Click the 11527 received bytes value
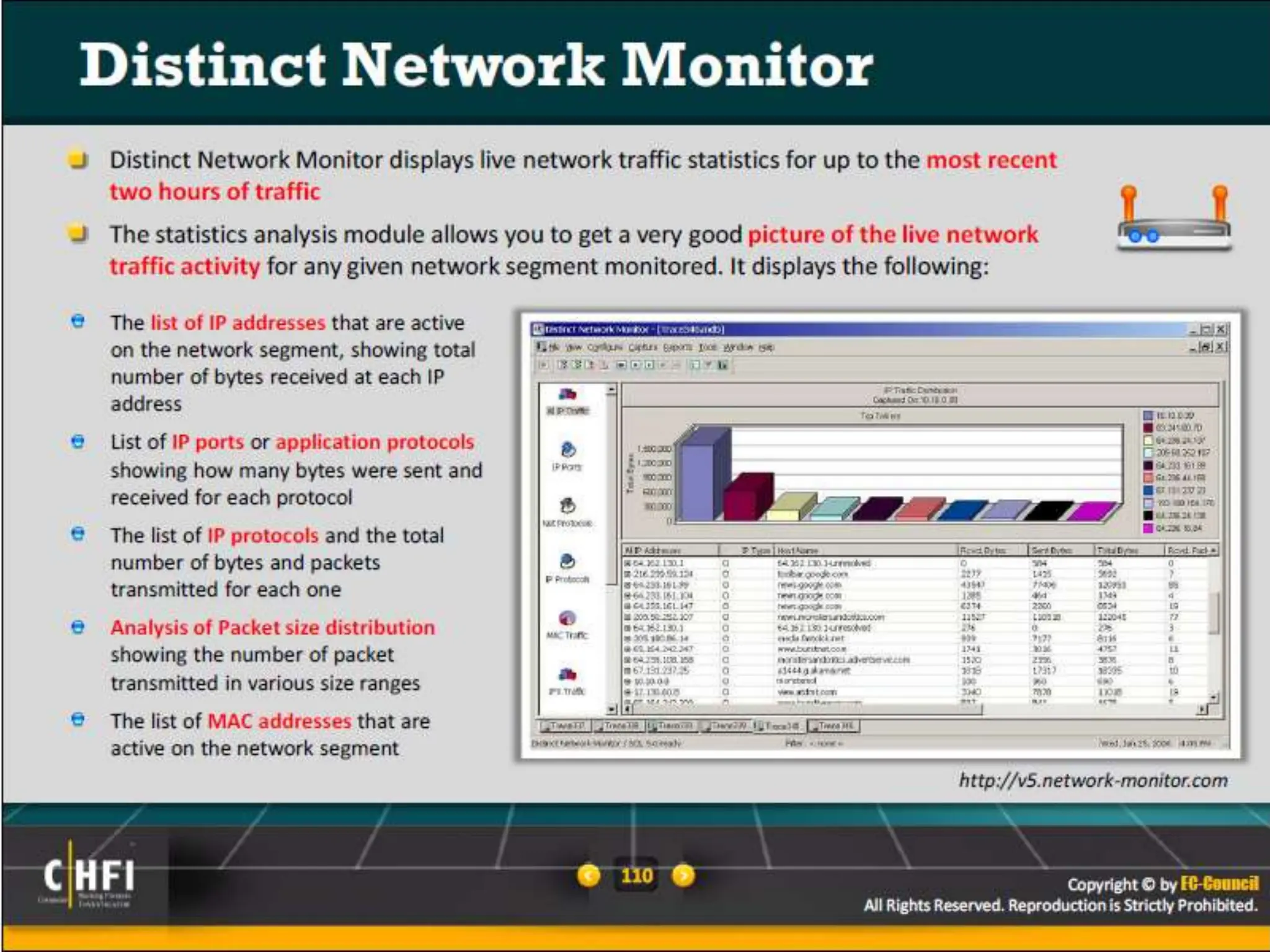Image resolution: width=1270 pixels, height=952 pixels. coord(974,617)
